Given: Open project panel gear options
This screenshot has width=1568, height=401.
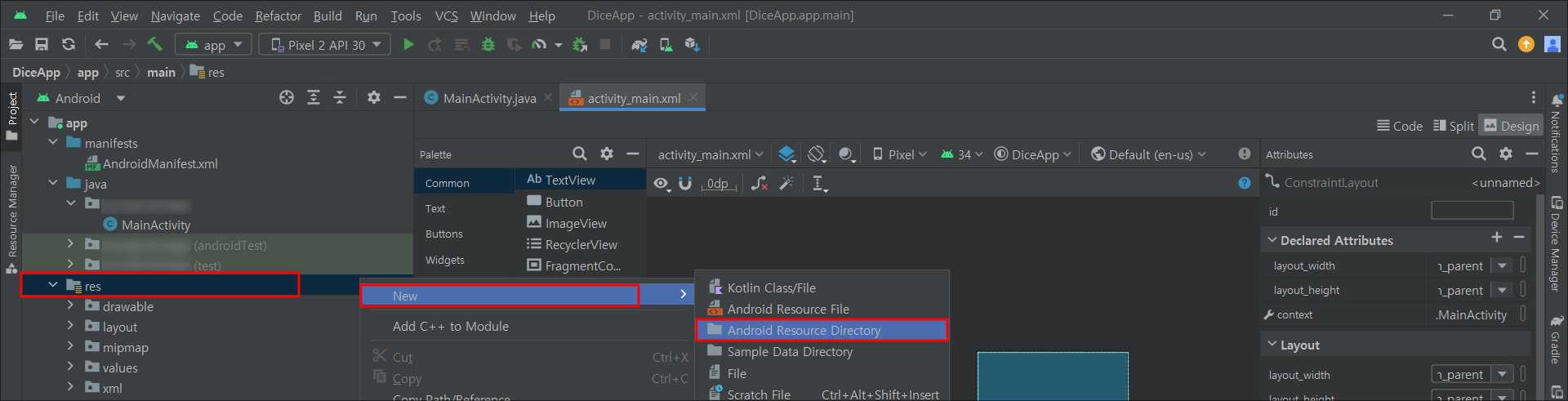Looking at the screenshot, I should (x=374, y=98).
